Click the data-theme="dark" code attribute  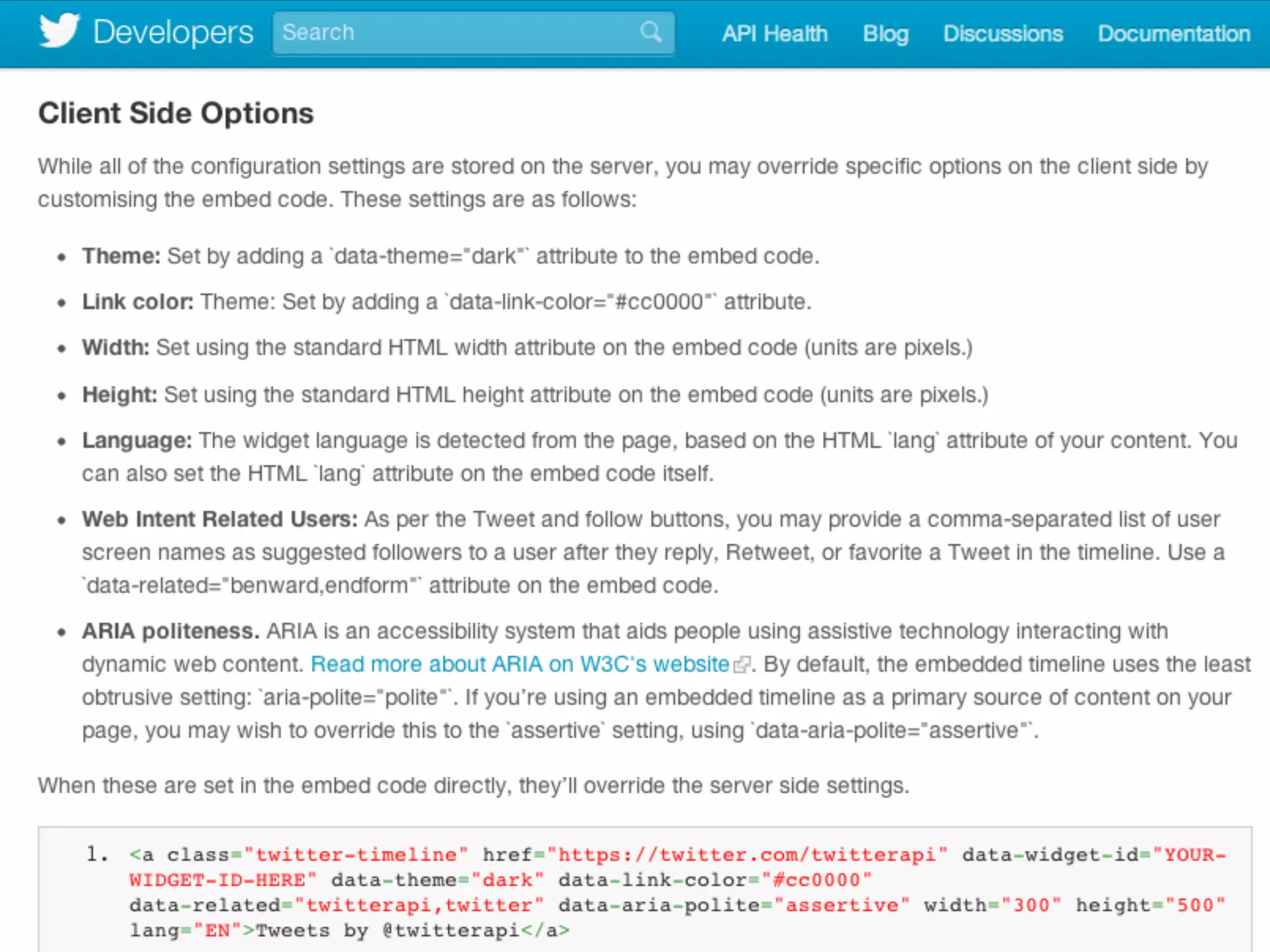(437, 880)
